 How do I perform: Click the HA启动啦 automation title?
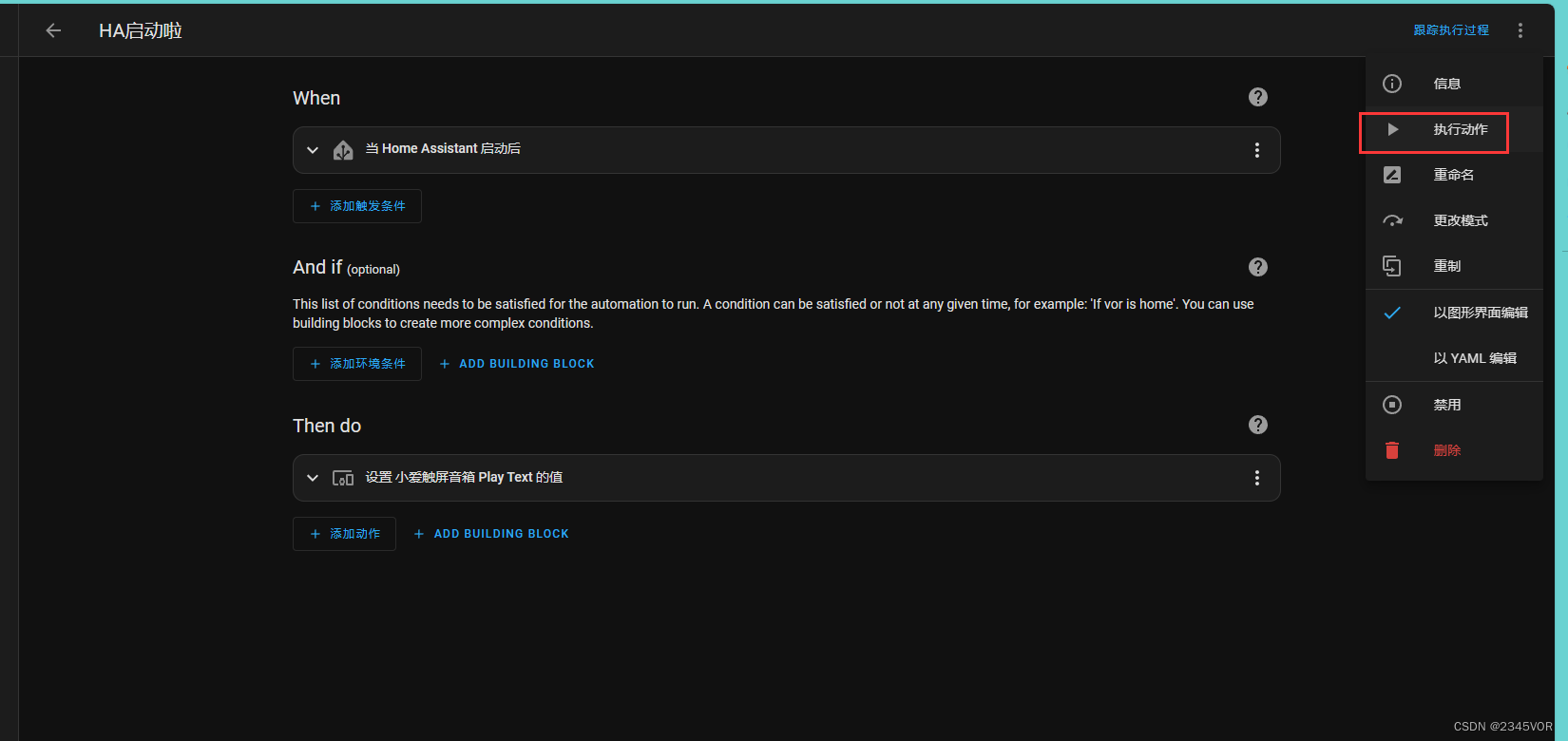tap(141, 30)
